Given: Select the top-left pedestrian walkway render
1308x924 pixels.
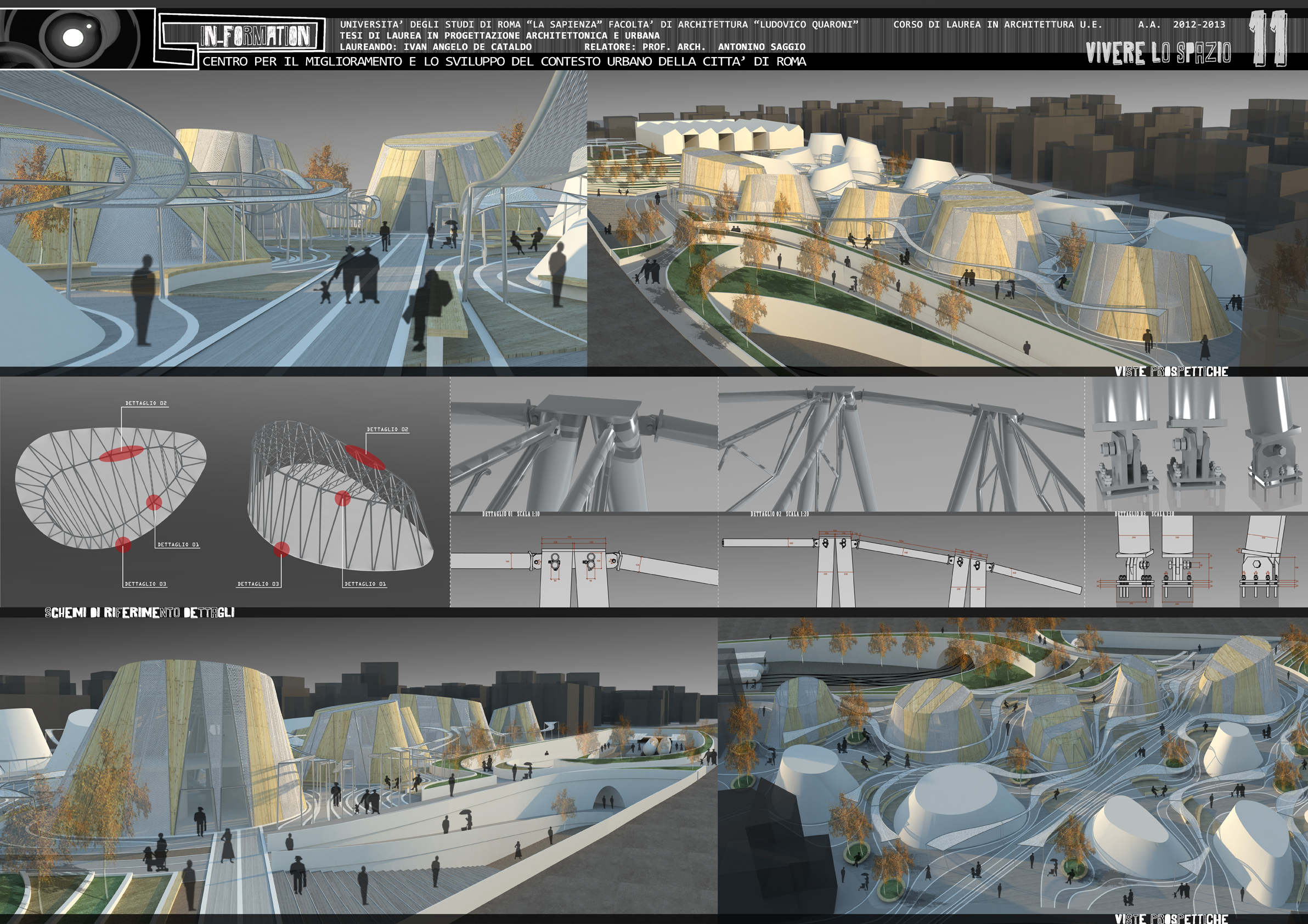Looking at the screenshot, I should coord(294,219).
